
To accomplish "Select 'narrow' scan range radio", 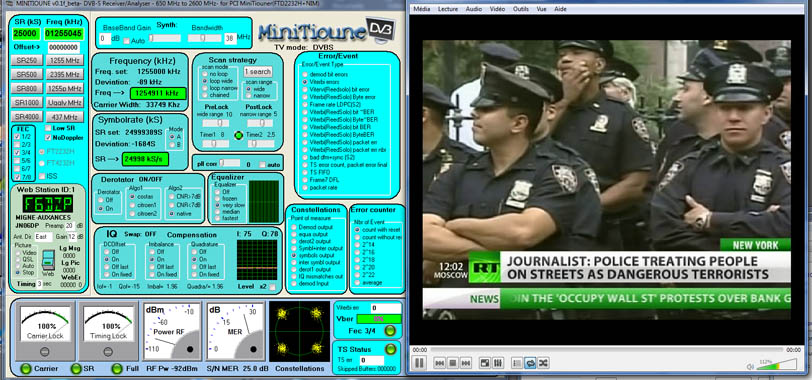I will tap(248, 95).
